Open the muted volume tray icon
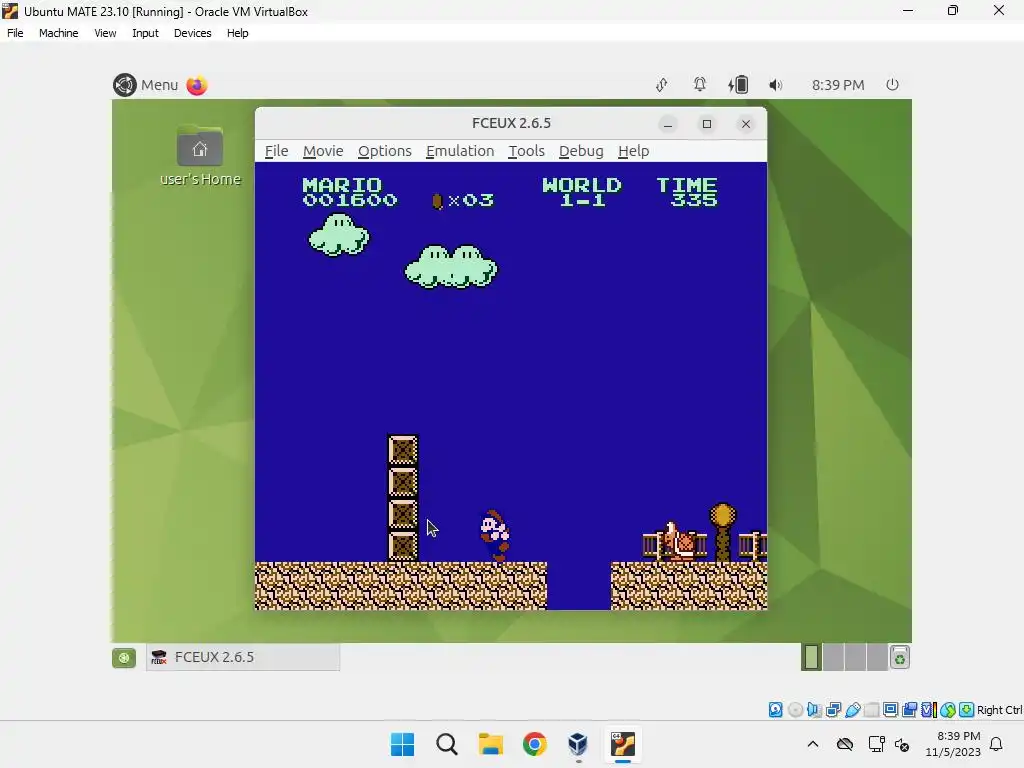The image size is (1024, 768). pos(902,744)
